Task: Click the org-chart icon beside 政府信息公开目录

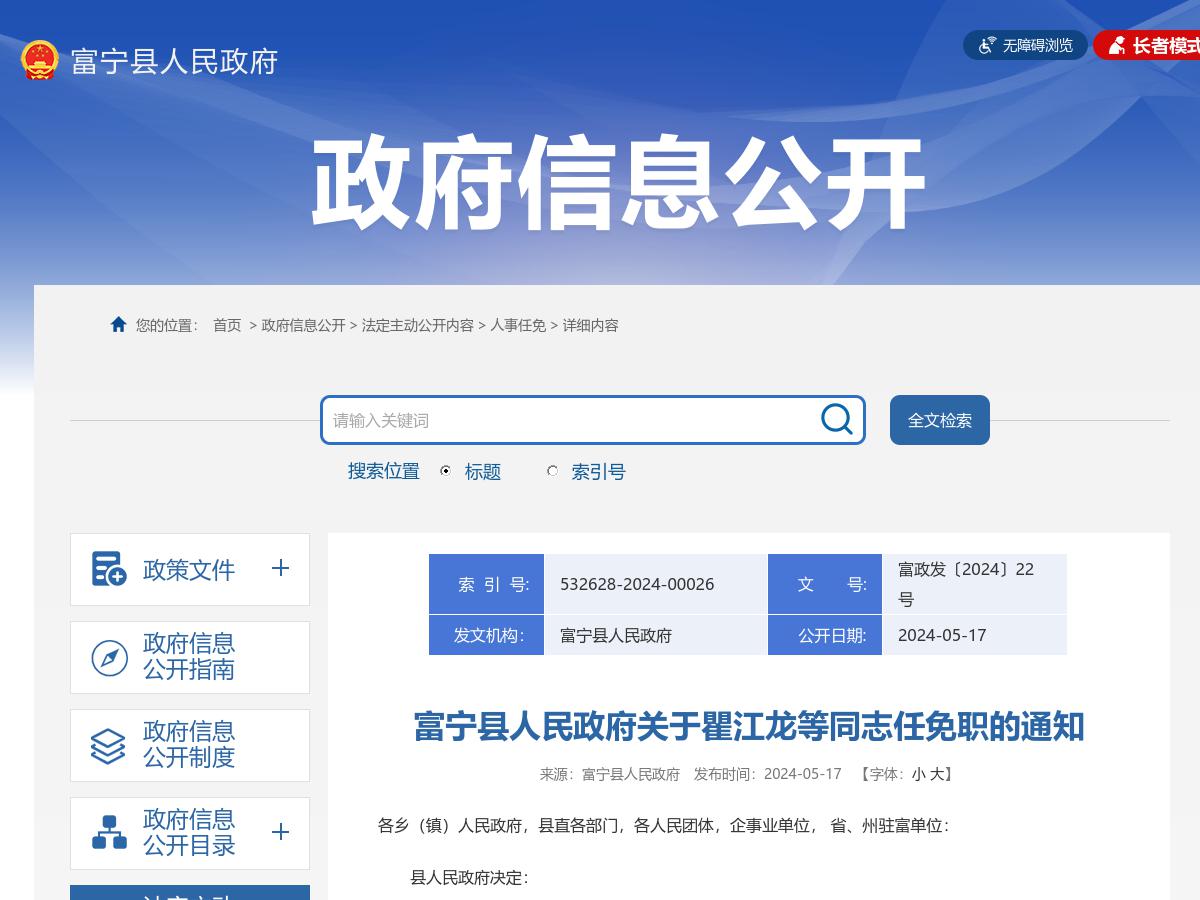Action: (x=107, y=832)
